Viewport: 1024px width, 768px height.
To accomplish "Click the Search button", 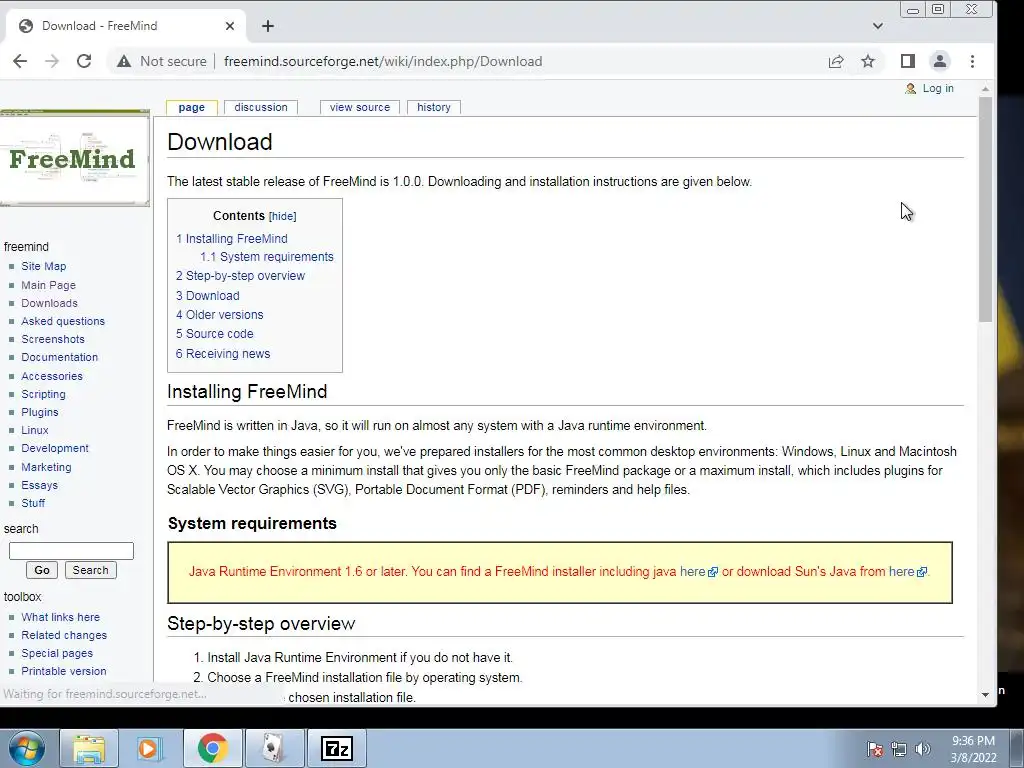I will coord(90,570).
